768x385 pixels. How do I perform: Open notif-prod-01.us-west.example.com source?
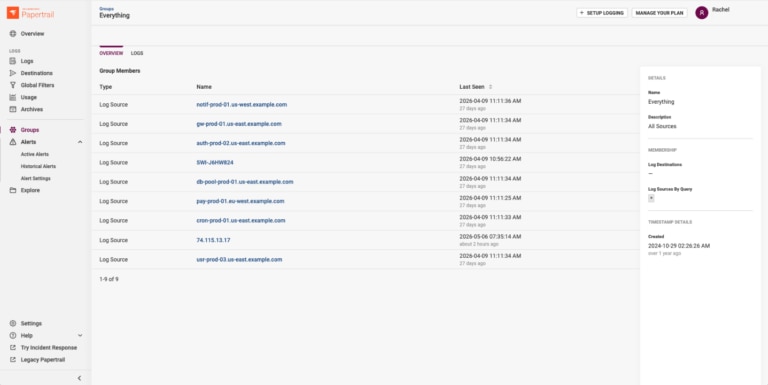[x=241, y=105]
